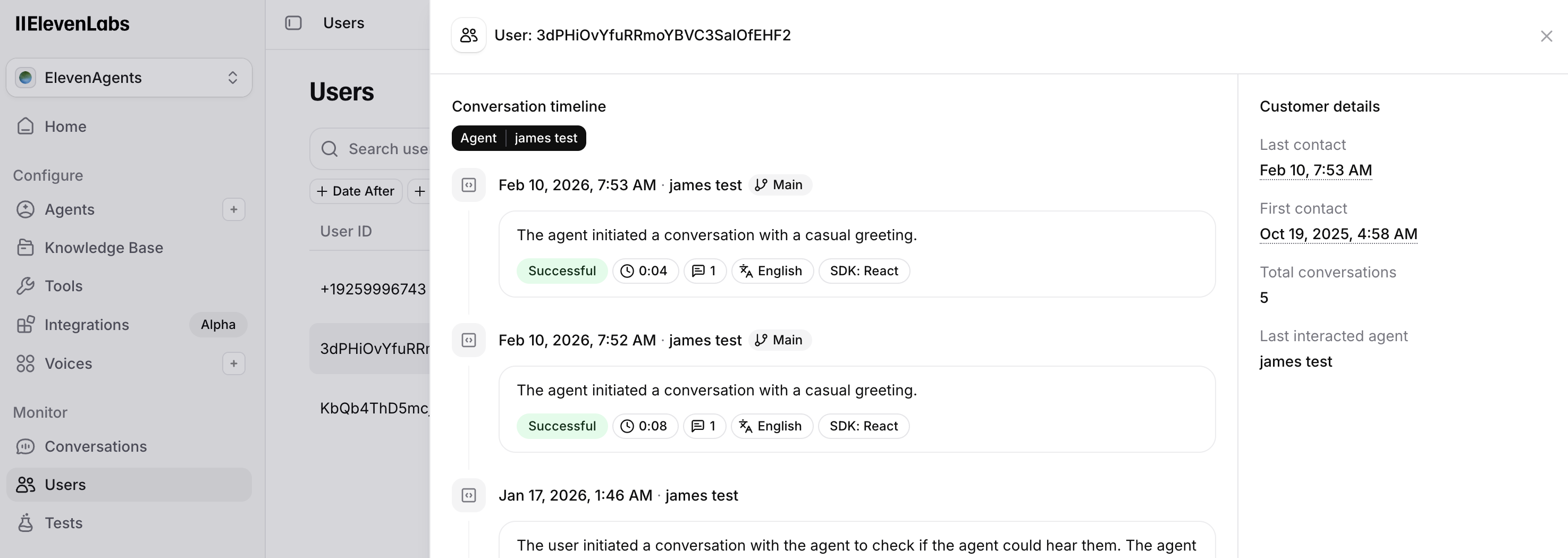Click the Tests flask icon
The width and height of the screenshot is (1568, 558).
click(25, 523)
